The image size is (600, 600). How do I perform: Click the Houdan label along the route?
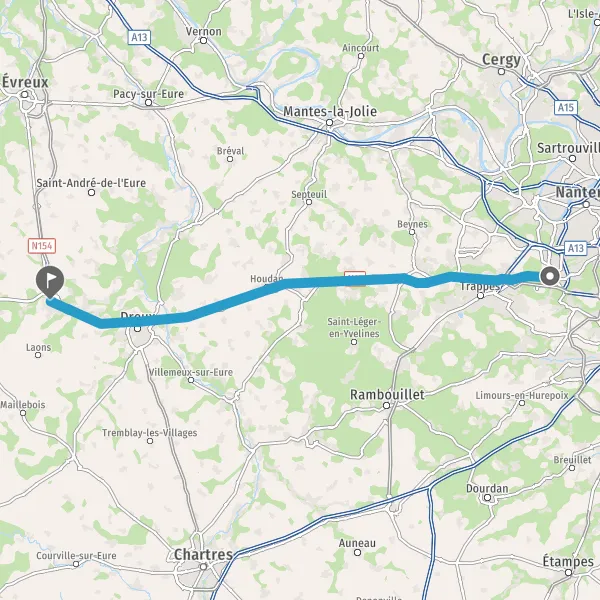[267, 279]
